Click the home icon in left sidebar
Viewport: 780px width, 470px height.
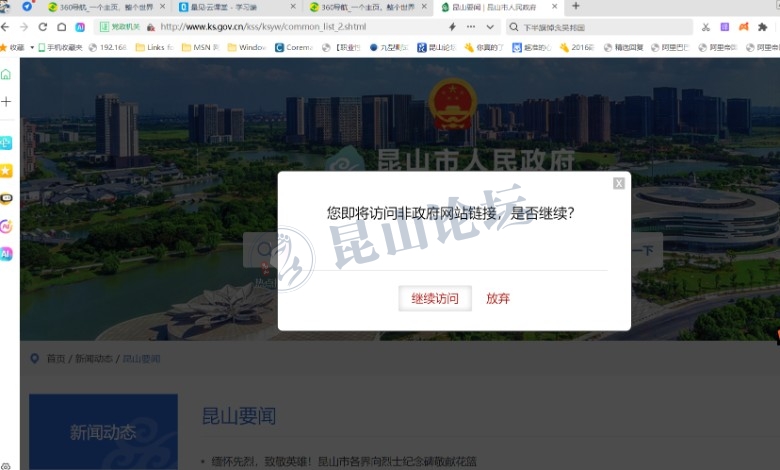pos(6,74)
